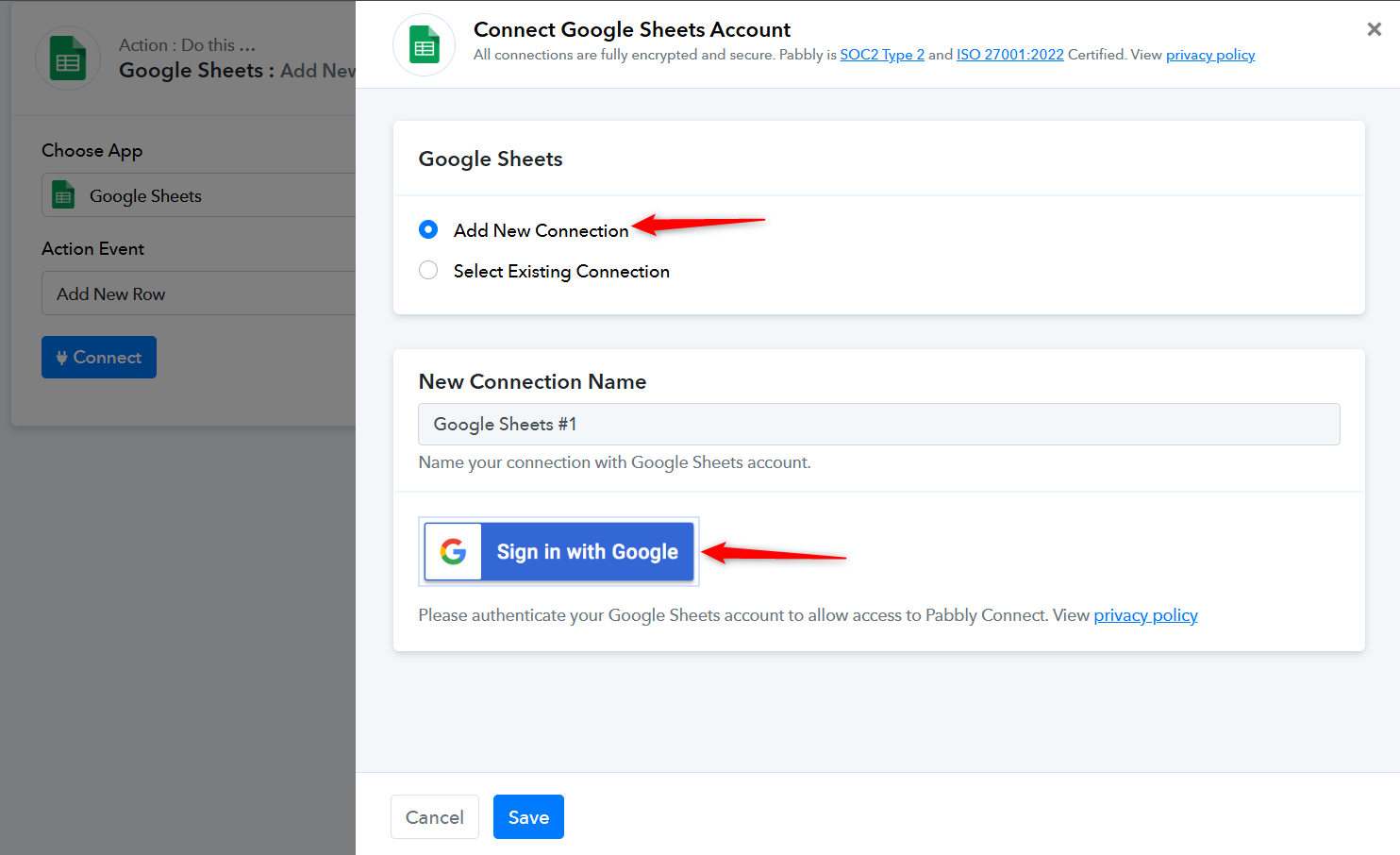Select the Add New Connection radio button
Viewport: 1400px width, 855px height.
[428, 229]
